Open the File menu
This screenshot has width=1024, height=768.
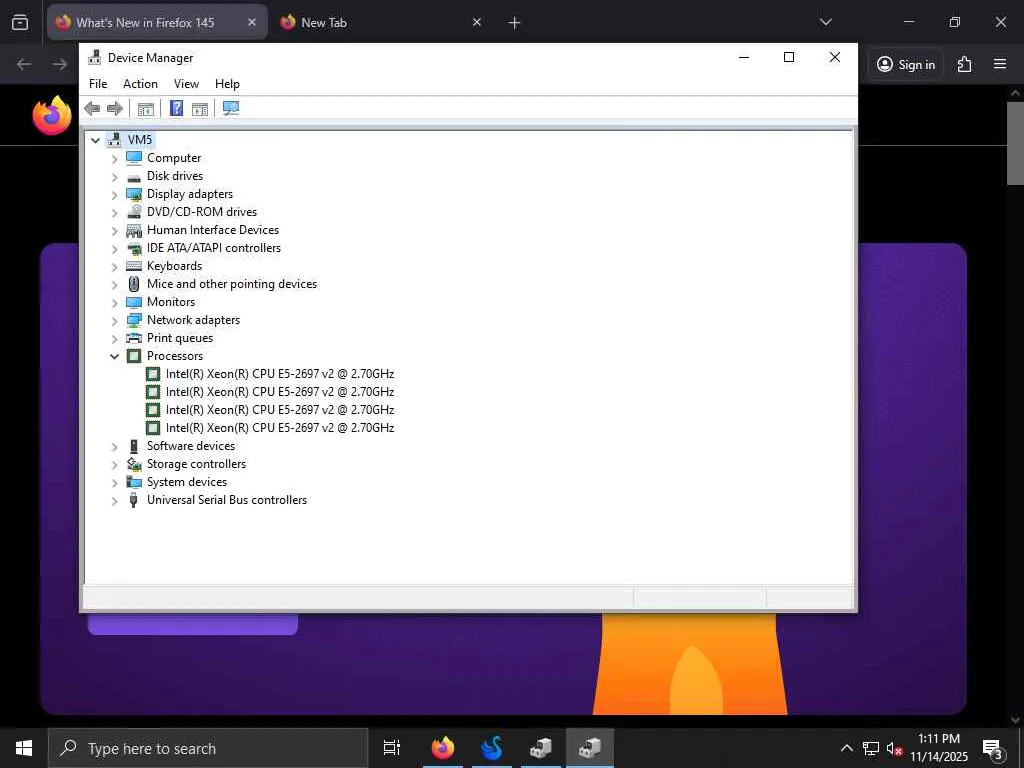[x=98, y=84]
